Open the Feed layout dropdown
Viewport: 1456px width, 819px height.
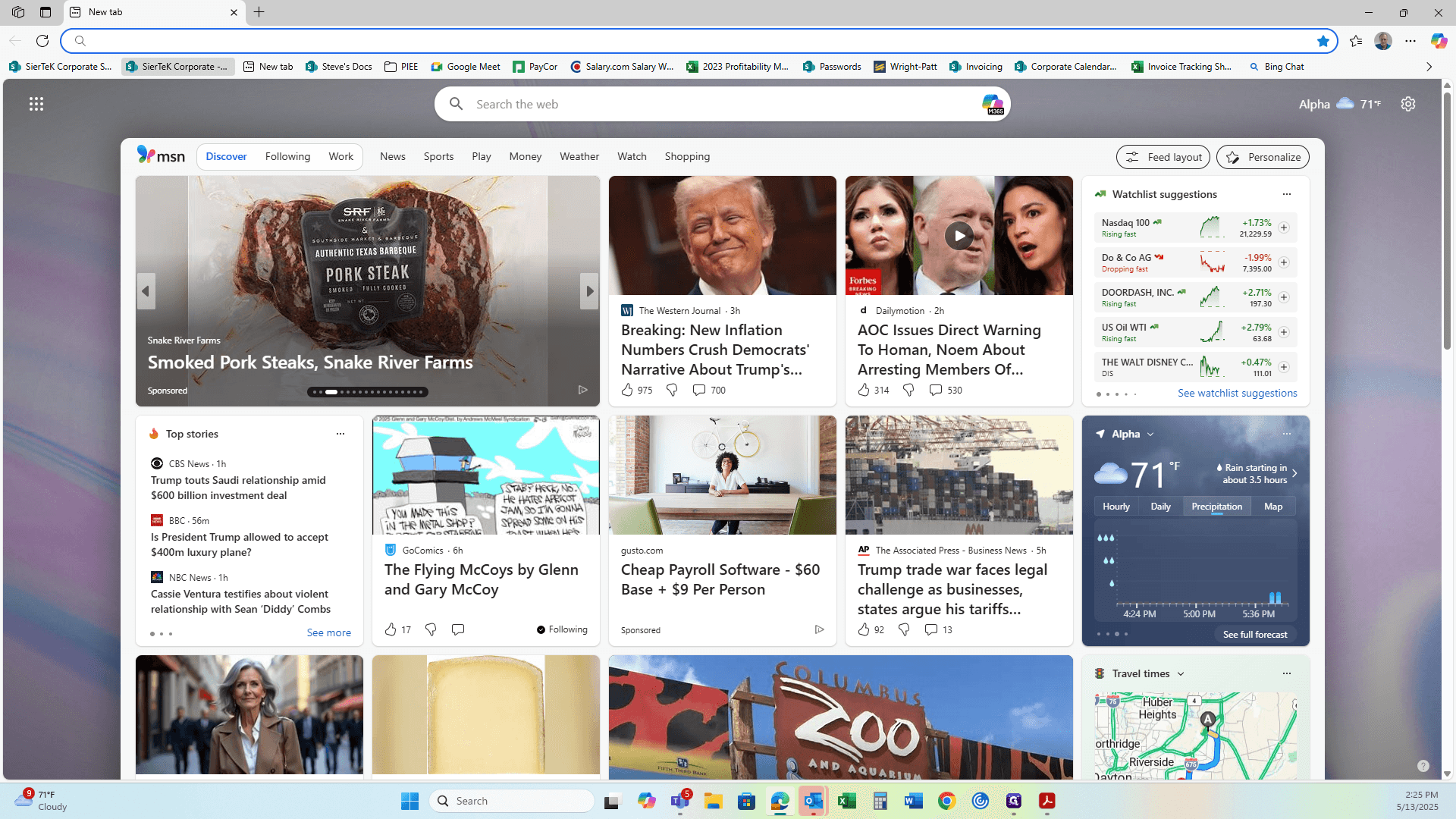[1163, 157]
